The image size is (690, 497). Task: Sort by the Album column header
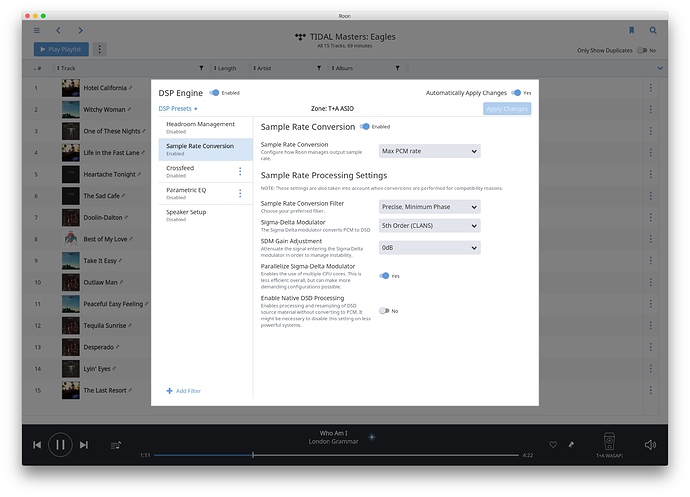click(x=342, y=68)
